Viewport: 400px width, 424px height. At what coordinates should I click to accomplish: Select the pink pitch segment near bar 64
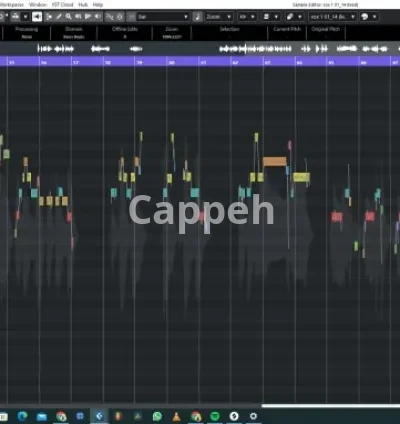pyautogui.click(x=290, y=145)
